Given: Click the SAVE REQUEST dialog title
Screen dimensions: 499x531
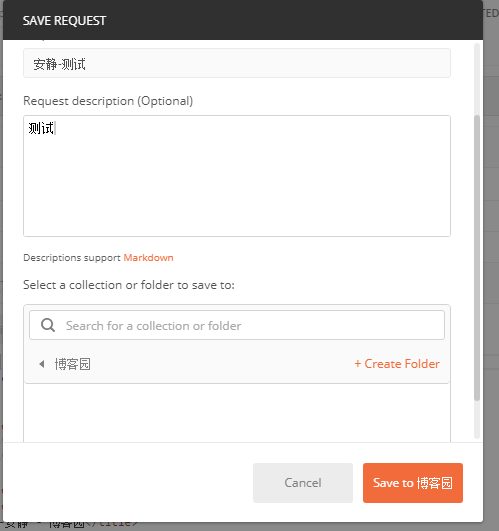Looking at the screenshot, I should pyautogui.click(x=64, y=21).
